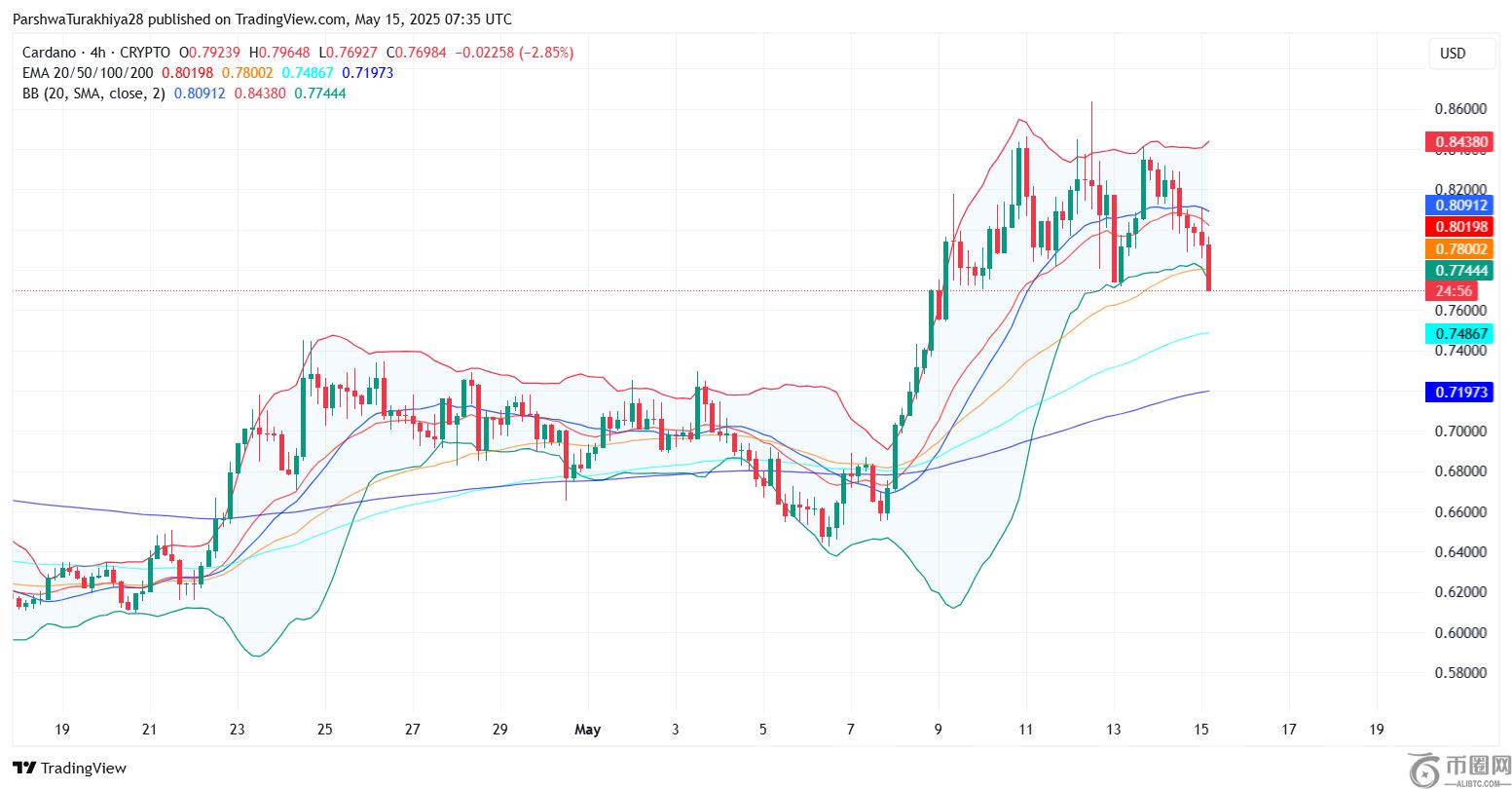This screenshot has width=1512, height=789.
Task: Click the cyan 0.74867 EMA price tag
Action: 1459,333
